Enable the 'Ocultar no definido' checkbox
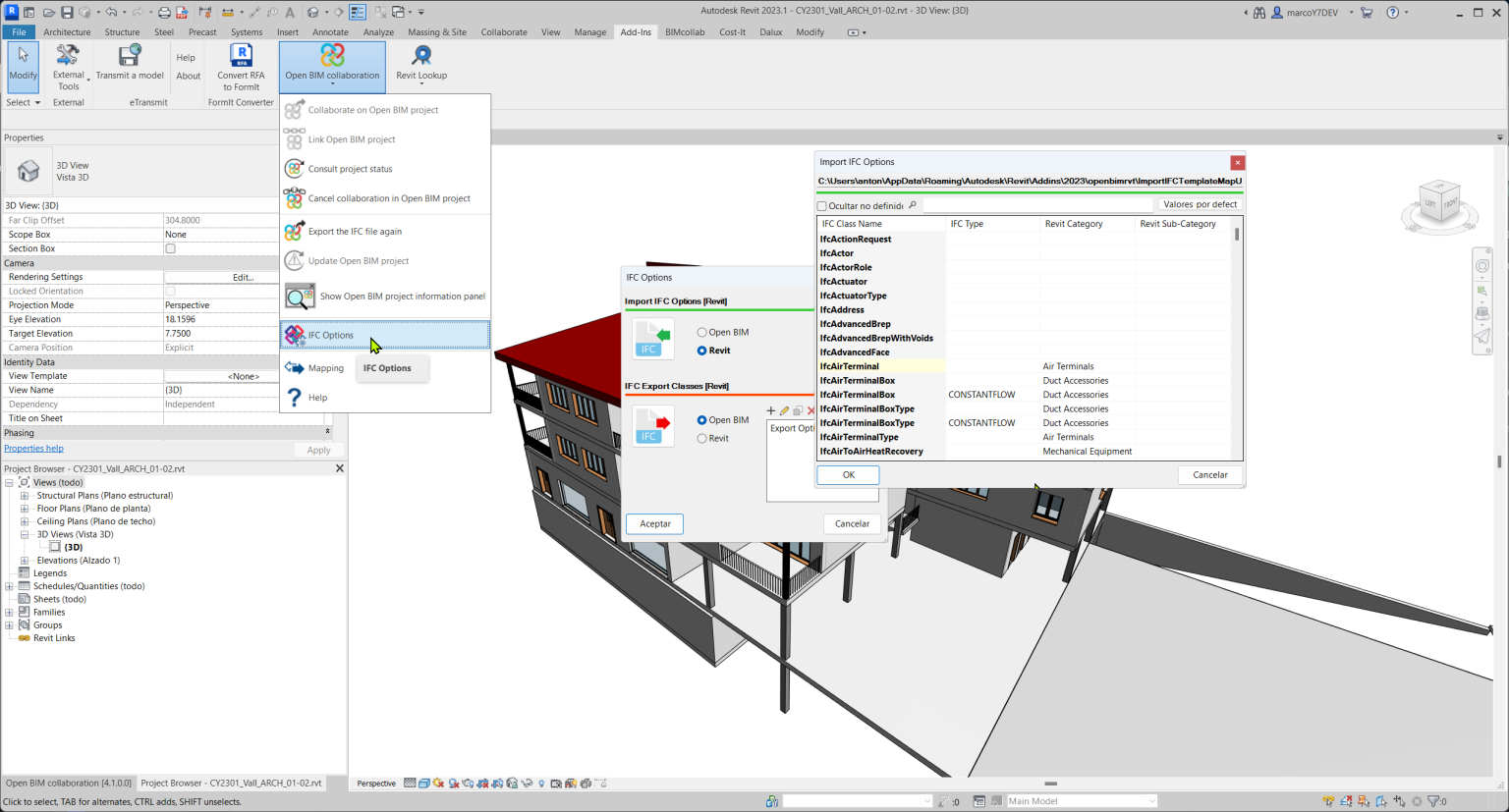Image resolution: width=1509 pixels, height=812 pixels. pyautogui.click(x=822, y=205)
